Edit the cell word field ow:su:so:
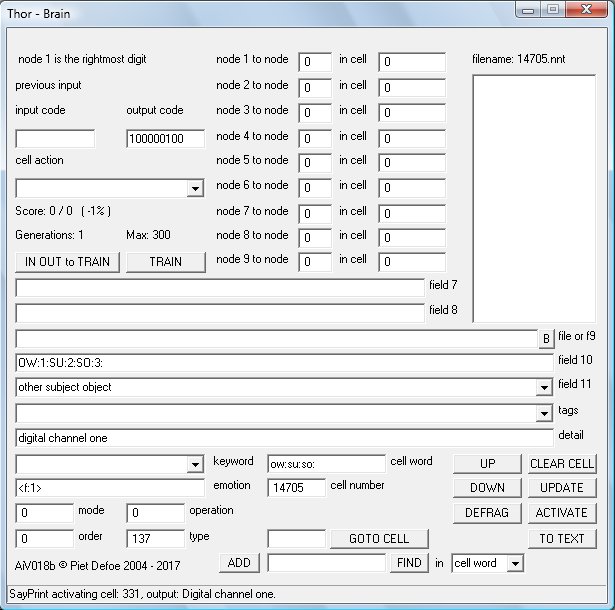615x610 pixels. coord(326,464)
